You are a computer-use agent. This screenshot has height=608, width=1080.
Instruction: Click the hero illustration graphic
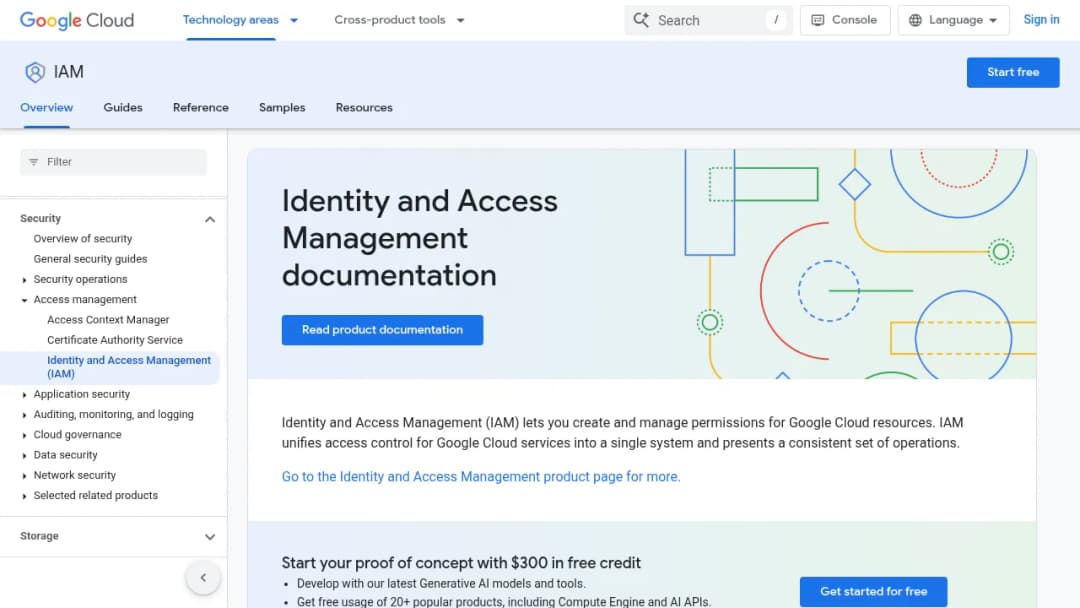click(860, 264)
